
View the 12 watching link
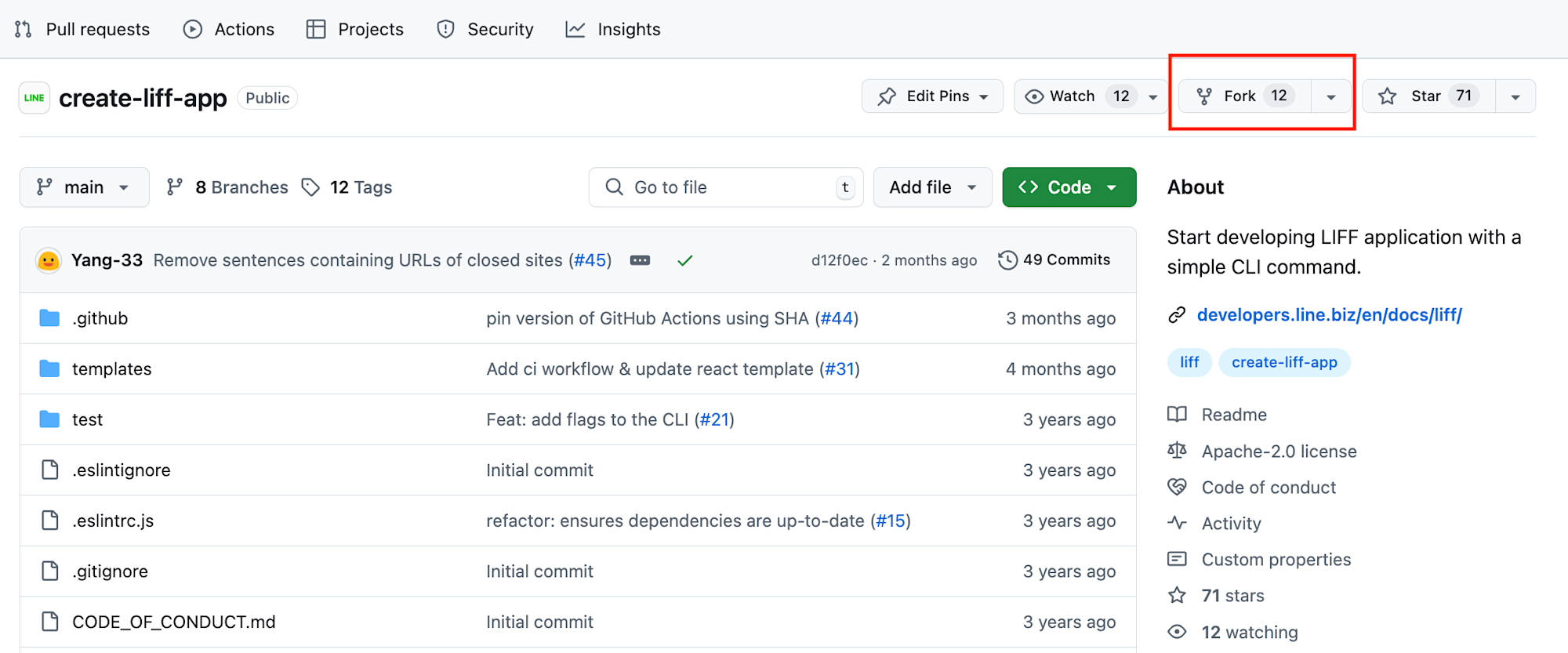[x=1250, y=632]
